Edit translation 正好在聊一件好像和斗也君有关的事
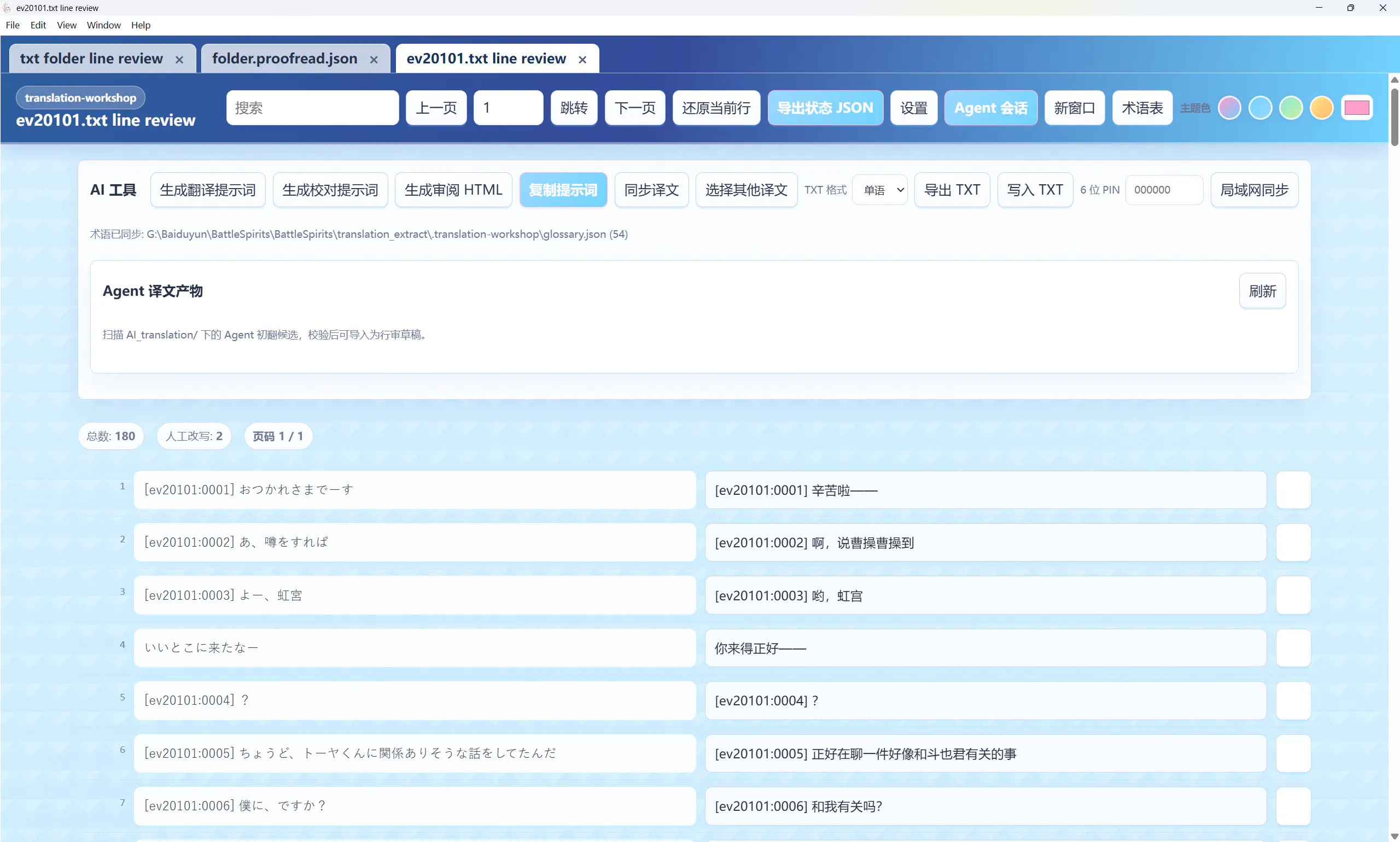 985,753
